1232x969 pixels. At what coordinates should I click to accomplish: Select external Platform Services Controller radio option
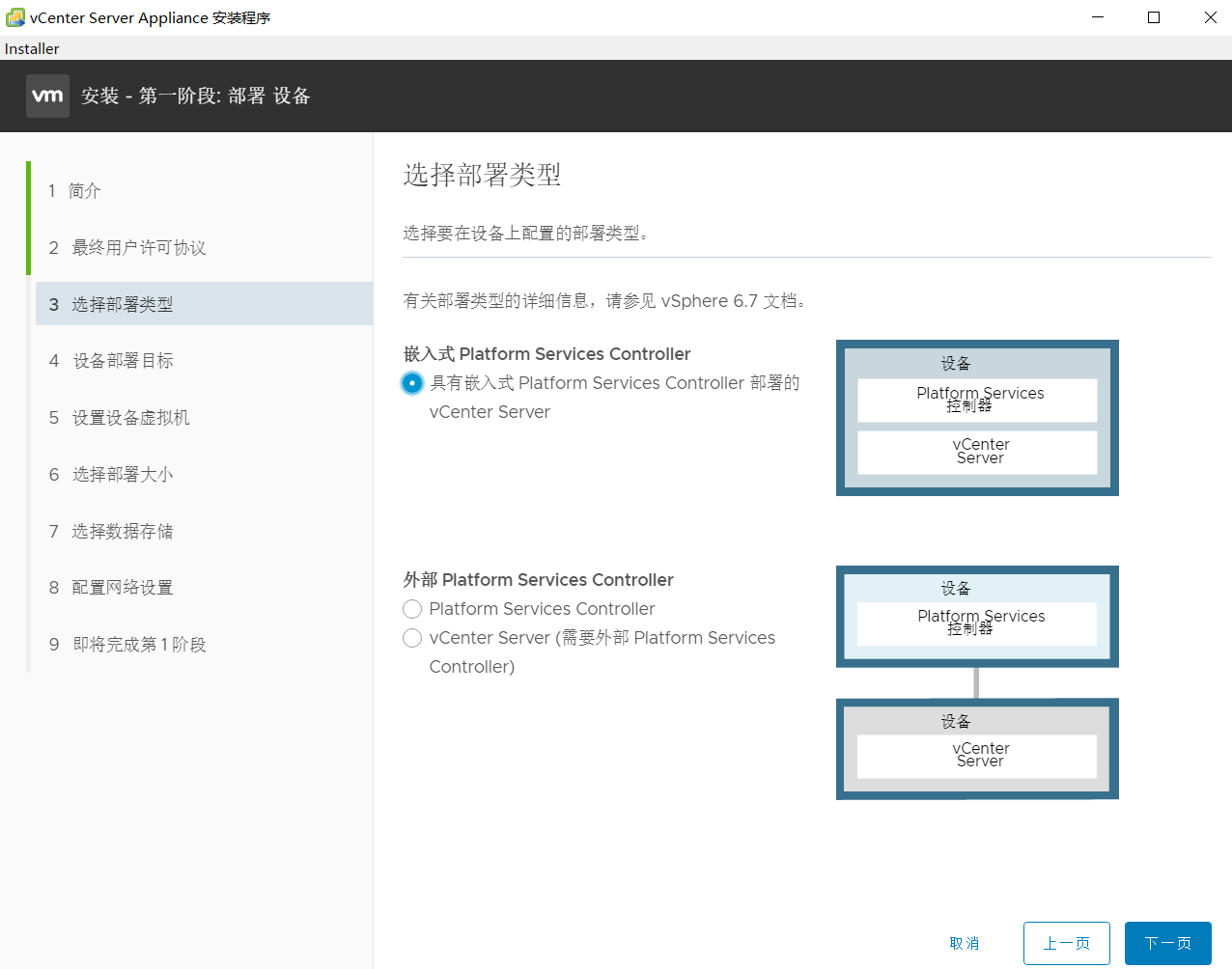point(412,609)
